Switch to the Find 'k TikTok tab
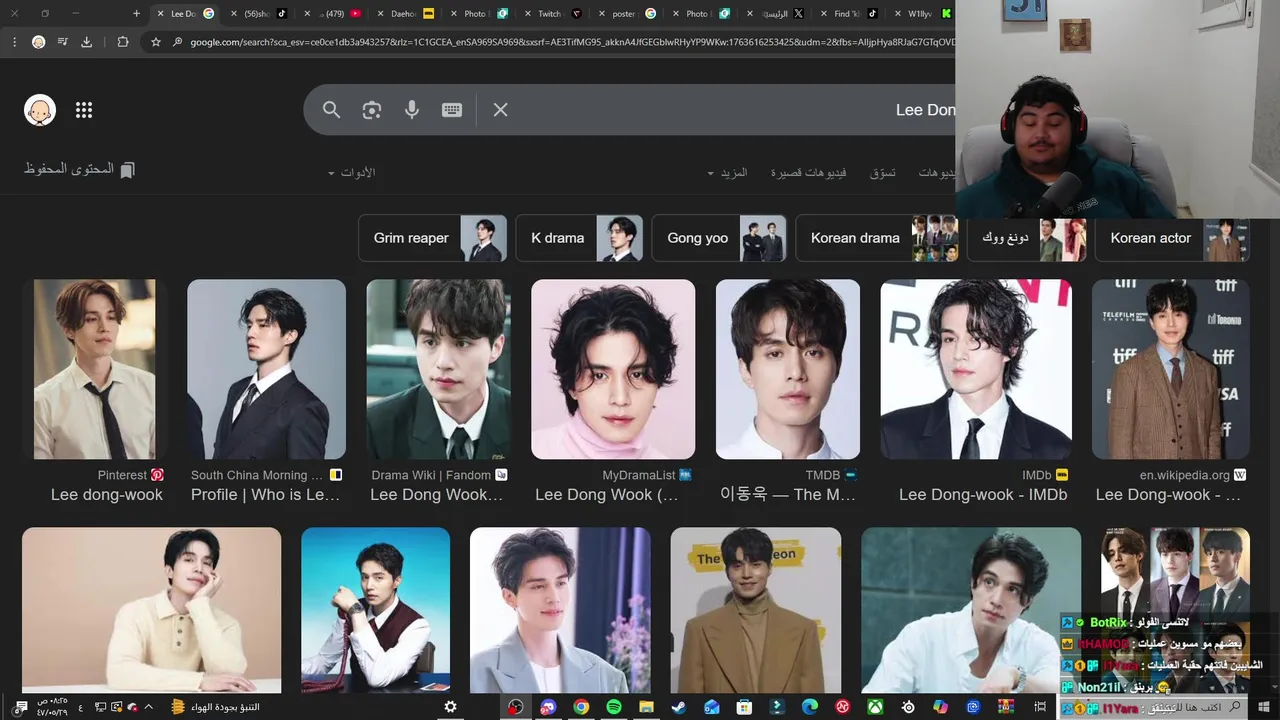This screenshot has height=720, width=1280. (849, 14)
